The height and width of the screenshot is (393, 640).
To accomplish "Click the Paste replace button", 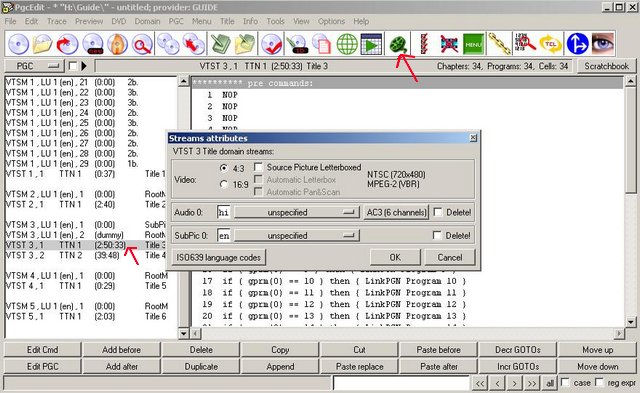I will (x=360, y=366).
